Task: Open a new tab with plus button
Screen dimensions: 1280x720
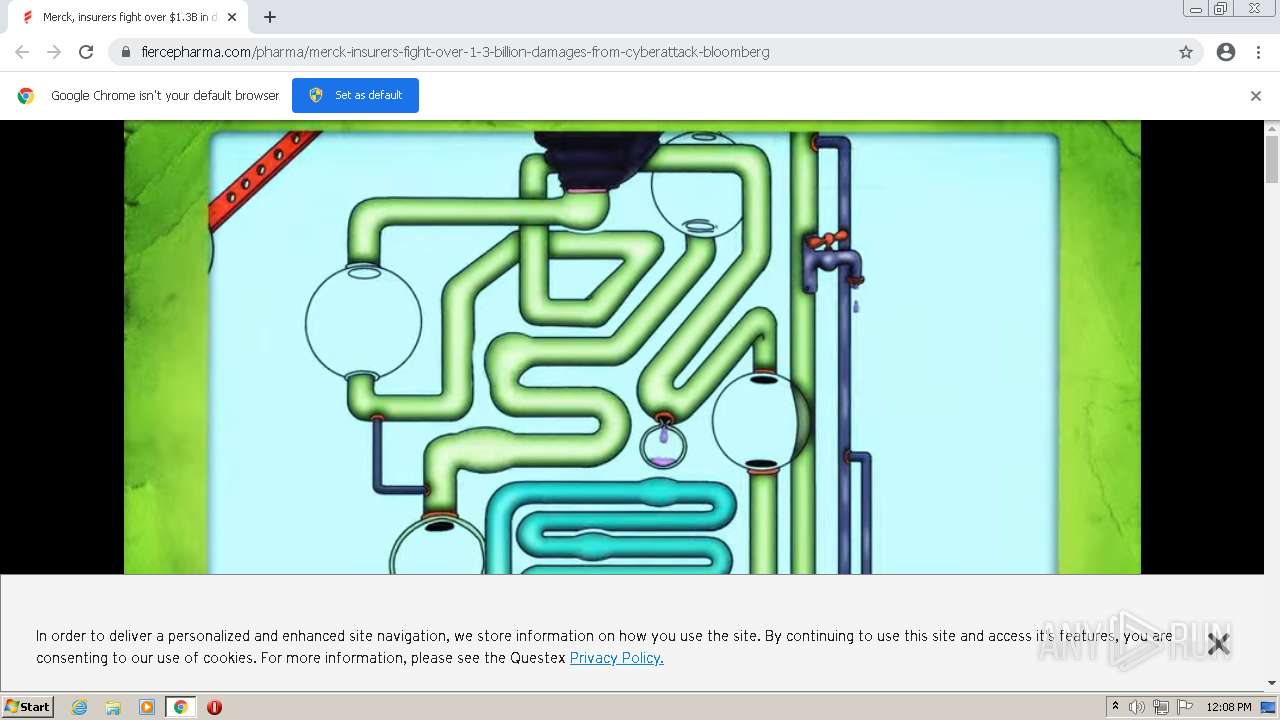Action: 270,17
